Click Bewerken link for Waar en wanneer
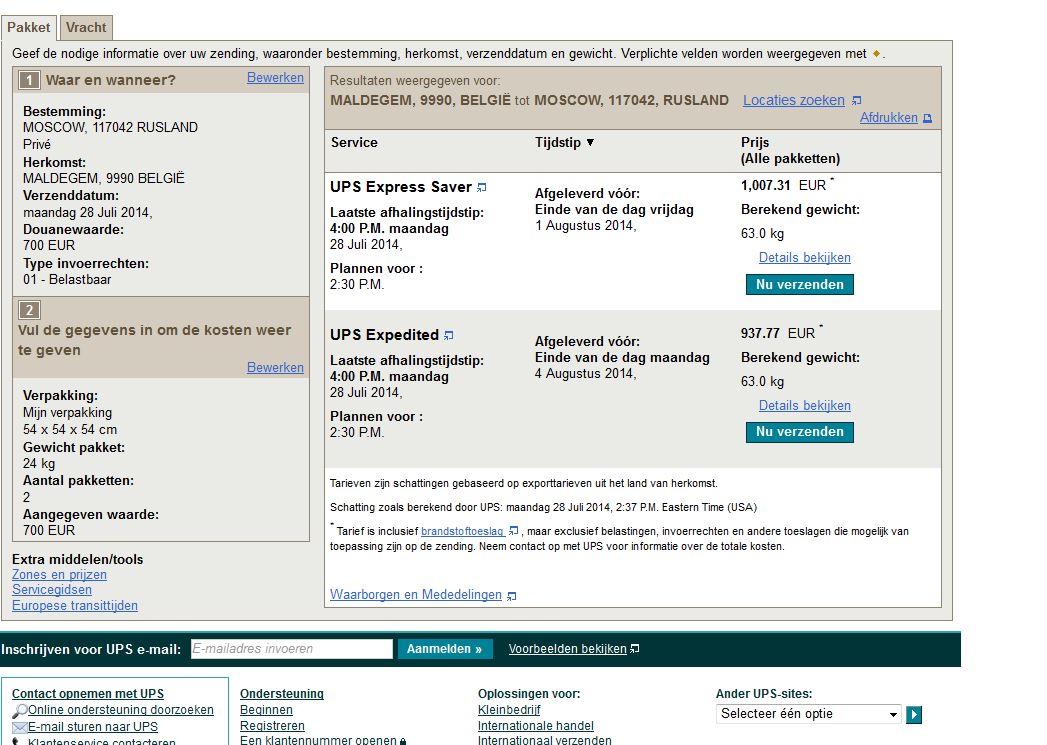Image resolution: width=1047 pixels, height=745 pixels. coord(275,77)
